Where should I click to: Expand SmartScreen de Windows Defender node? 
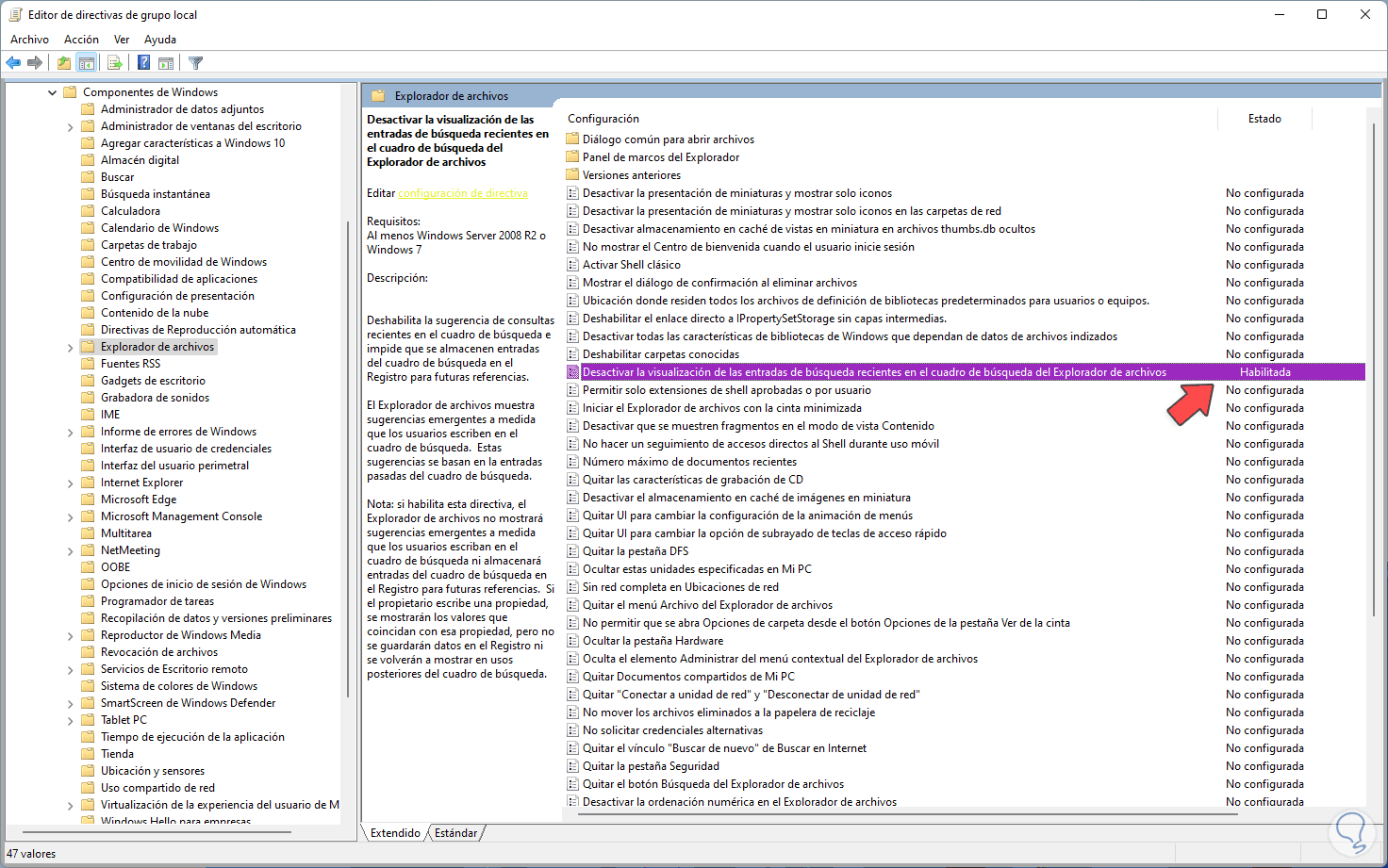click(70, 703)
